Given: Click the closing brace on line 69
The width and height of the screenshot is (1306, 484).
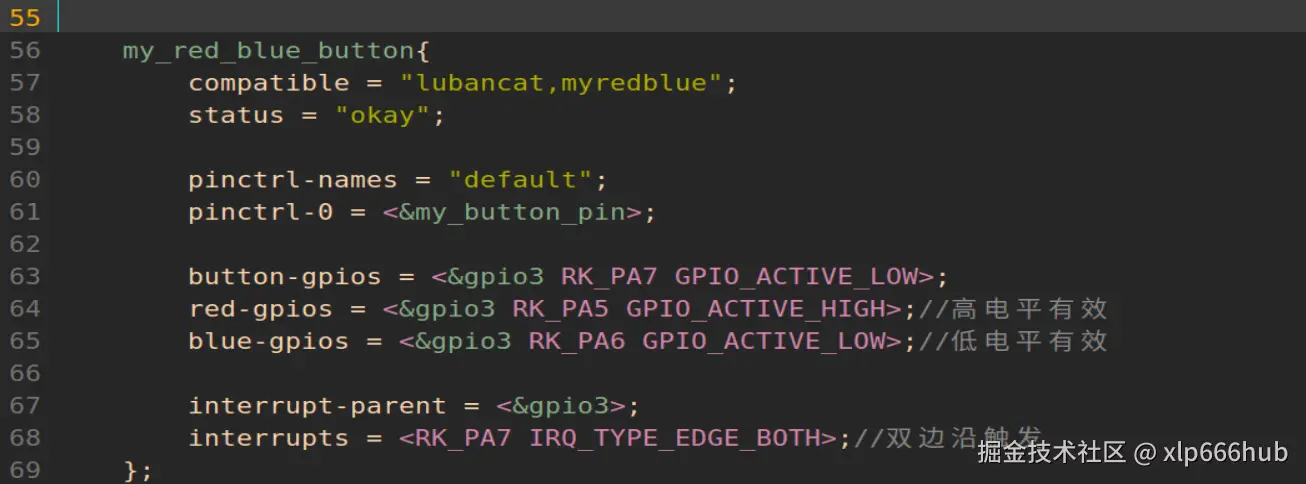Looking at the screenshot, I should click(131, 470).
